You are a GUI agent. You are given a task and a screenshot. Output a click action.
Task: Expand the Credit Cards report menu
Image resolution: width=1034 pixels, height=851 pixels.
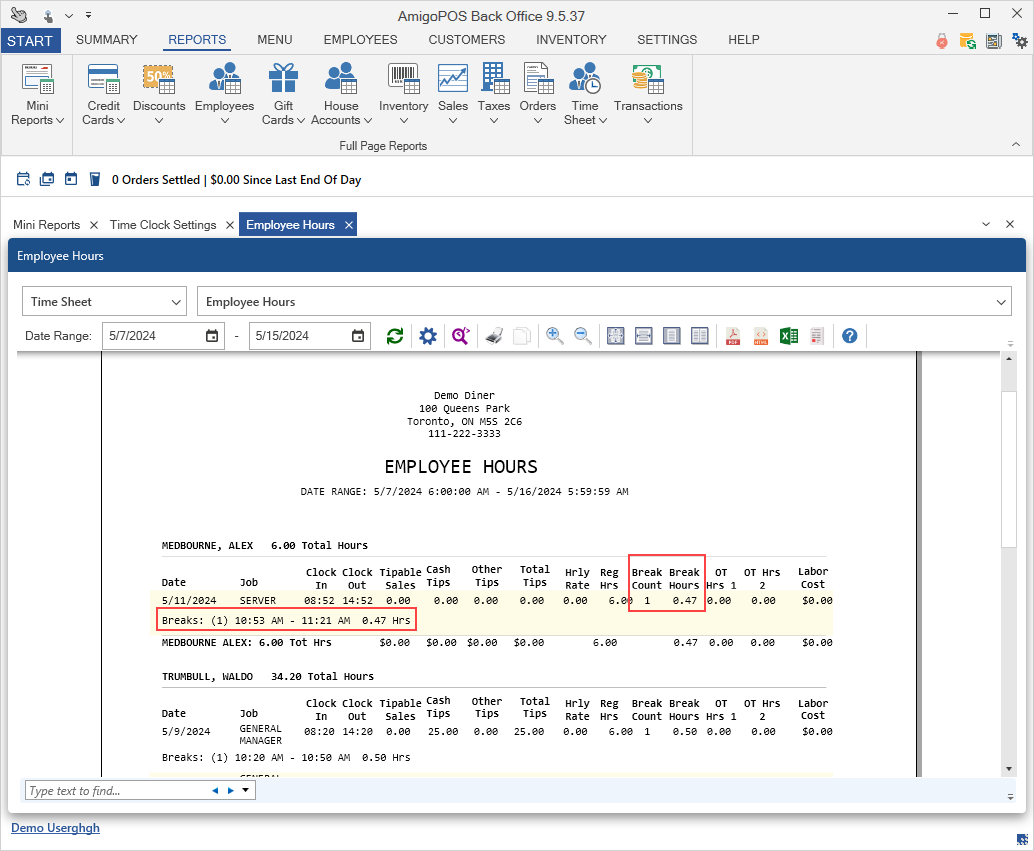(x=103, y=96)
